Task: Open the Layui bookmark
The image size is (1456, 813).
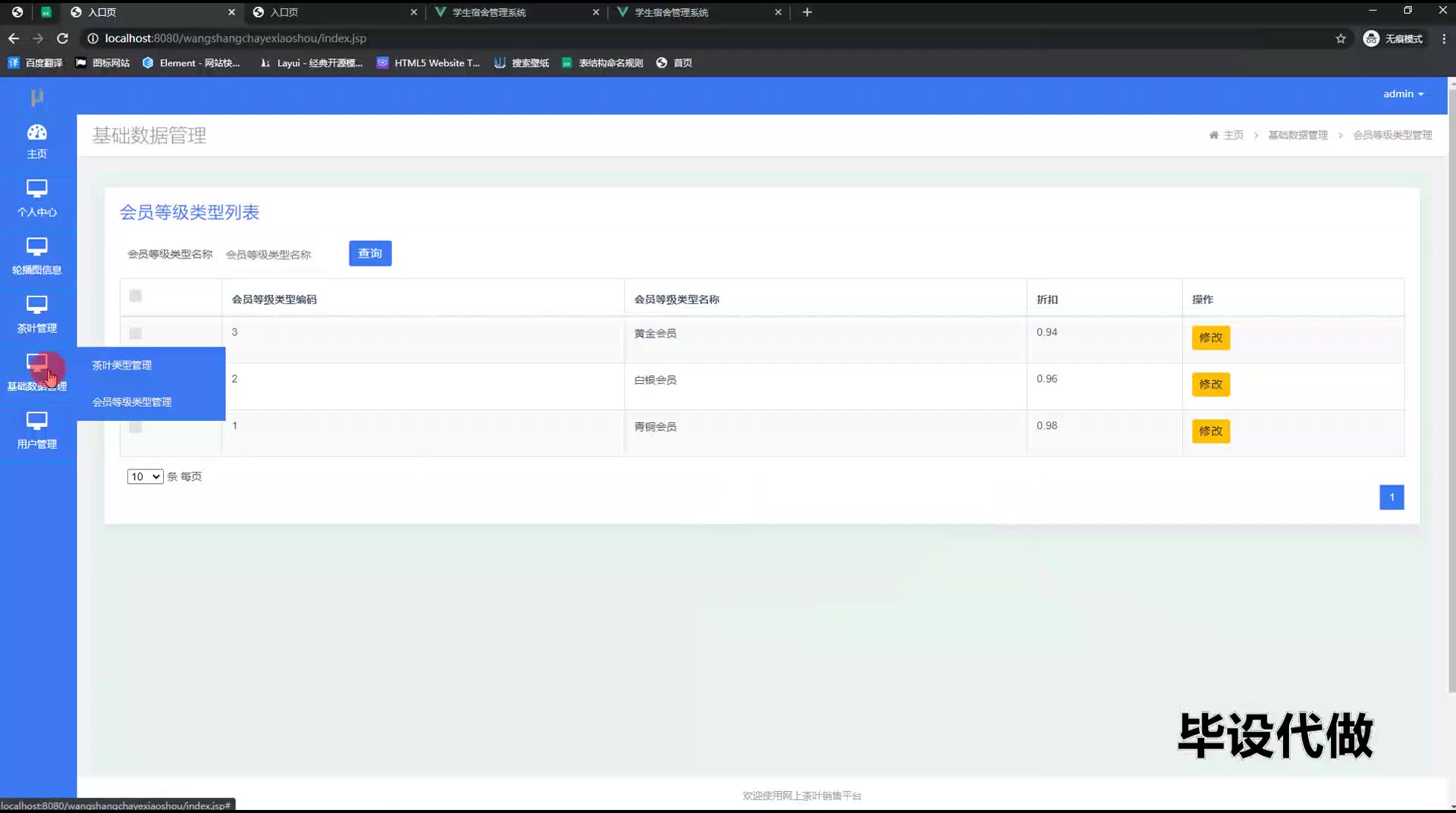Action: 311,63
